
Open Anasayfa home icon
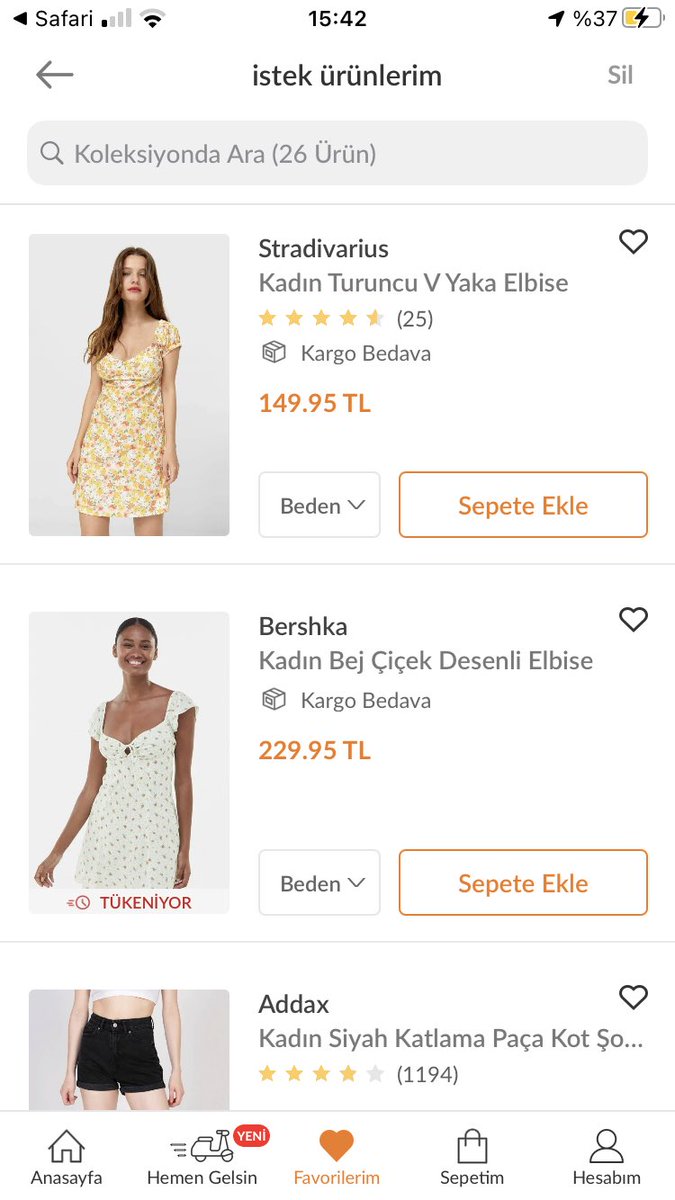66,1146
